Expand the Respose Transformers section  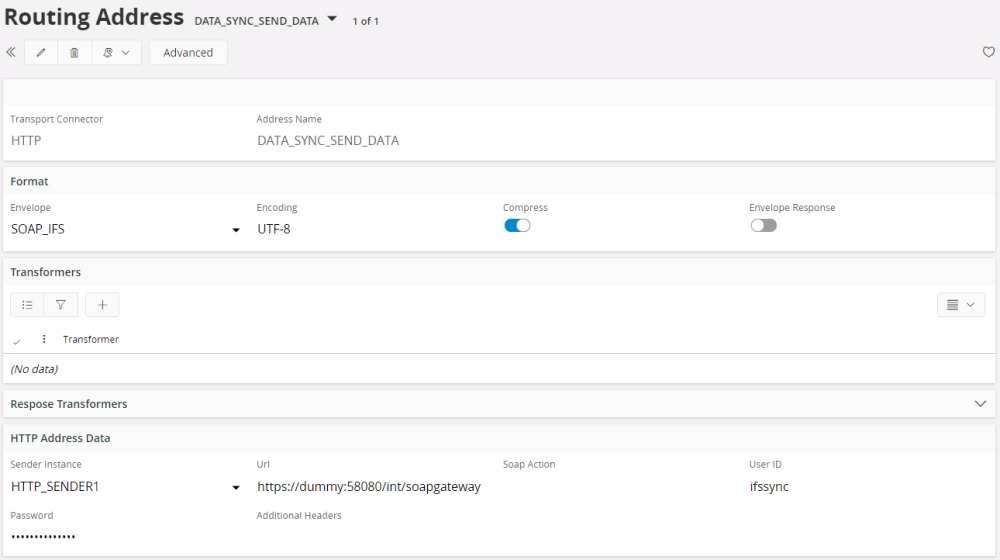[x=980, y=404]
